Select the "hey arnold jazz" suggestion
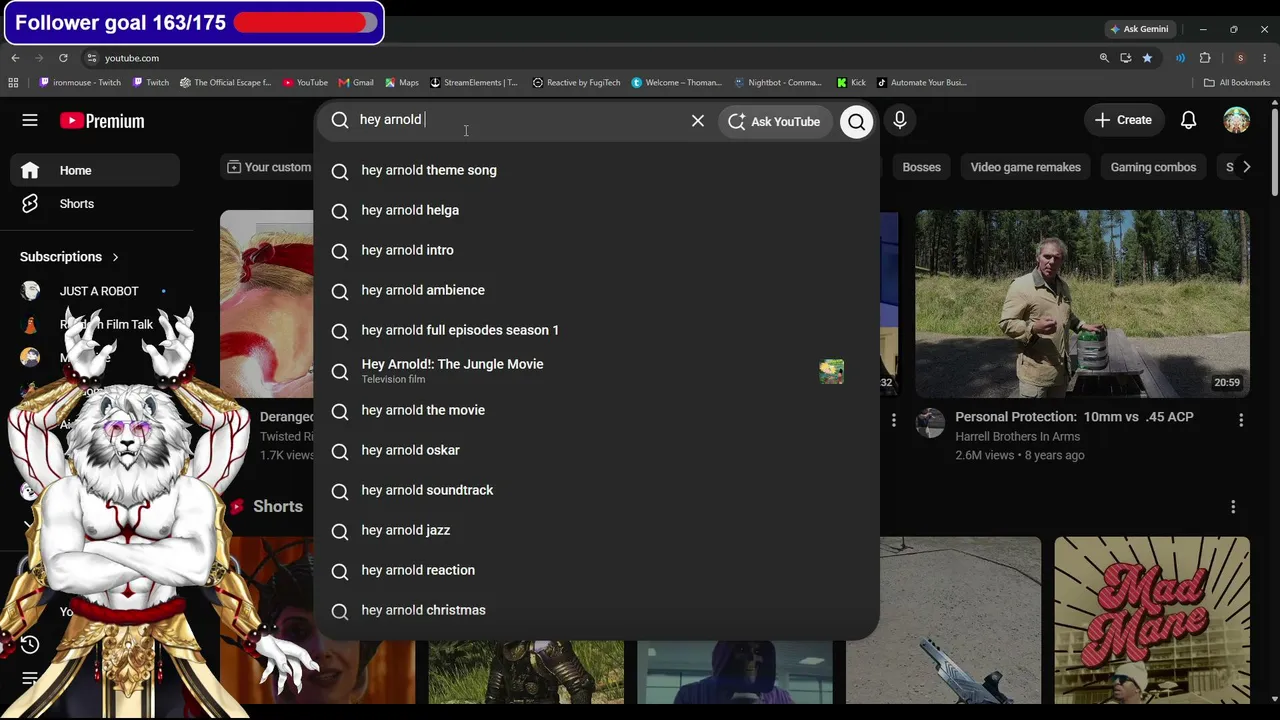The image size is (1280, 720). pos(596,530)
